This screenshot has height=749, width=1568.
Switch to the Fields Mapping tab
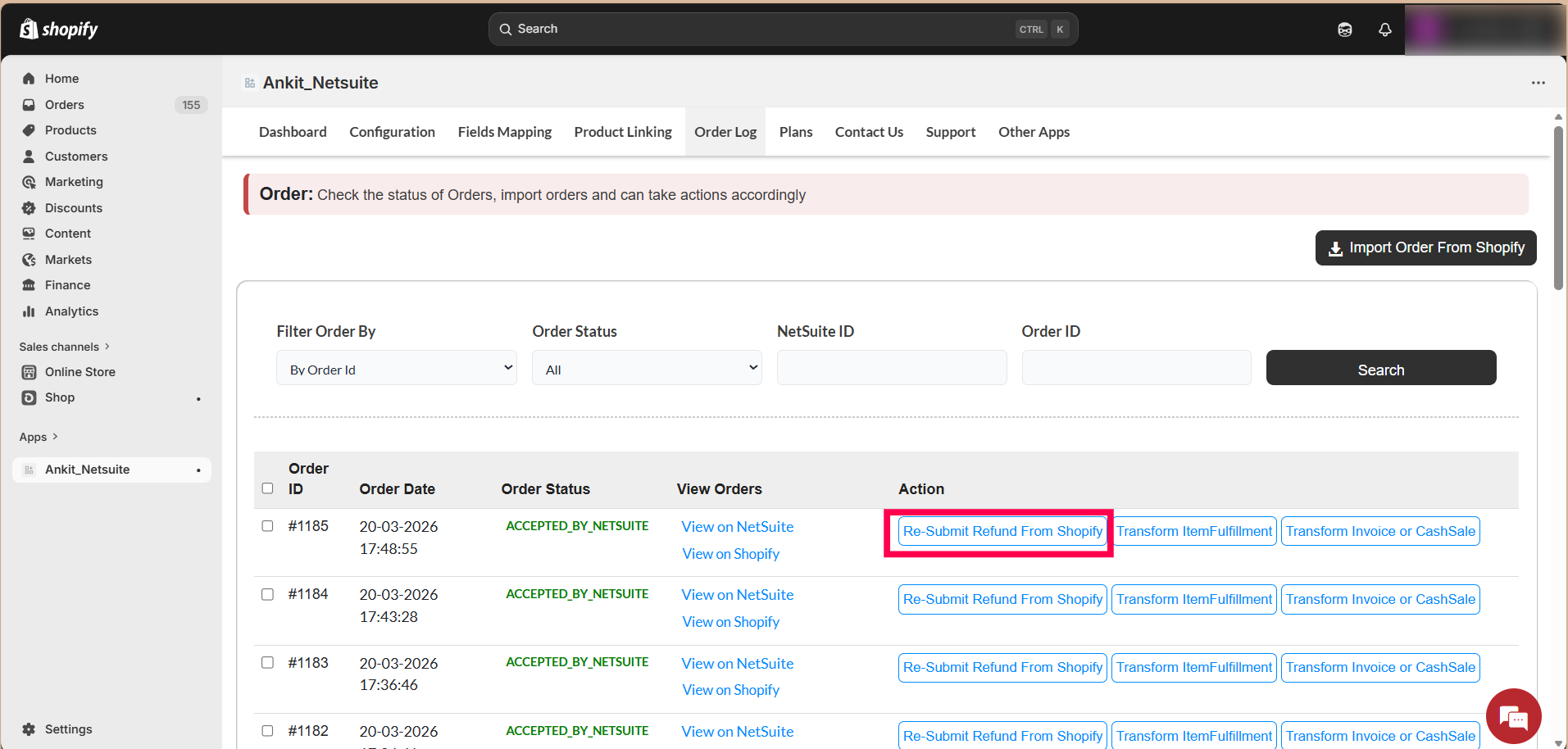[504, 132]
